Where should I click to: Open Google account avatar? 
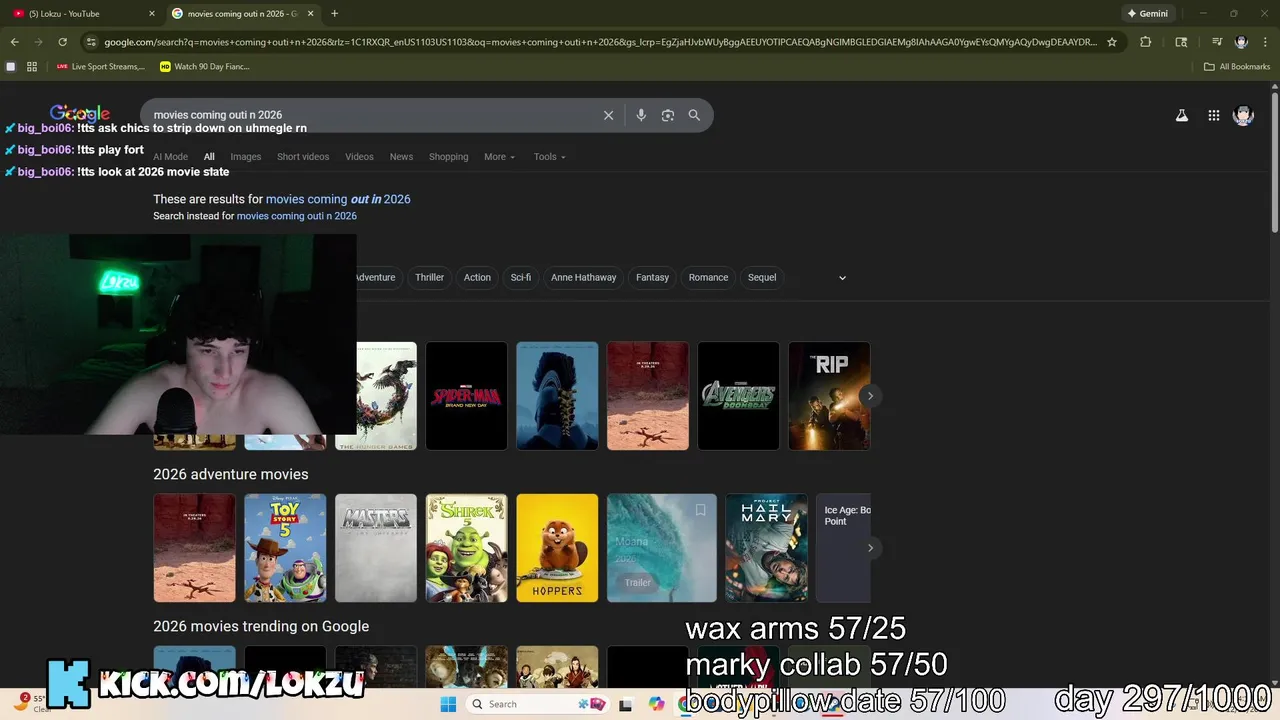click(1243, 116)
